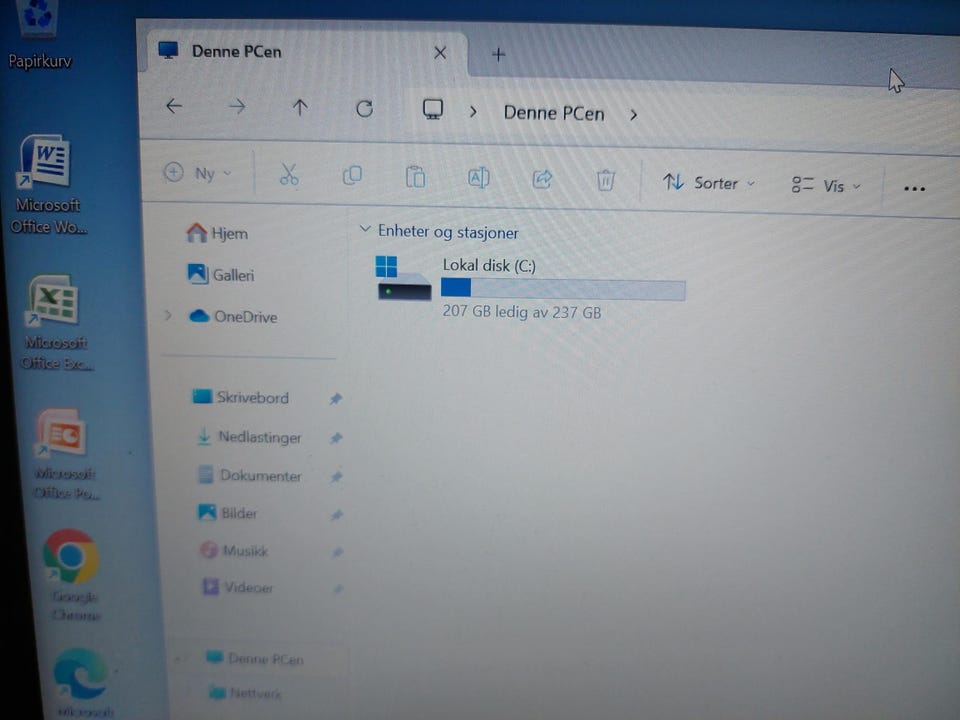Expand the OneDrive tree node

pos(168,315)
